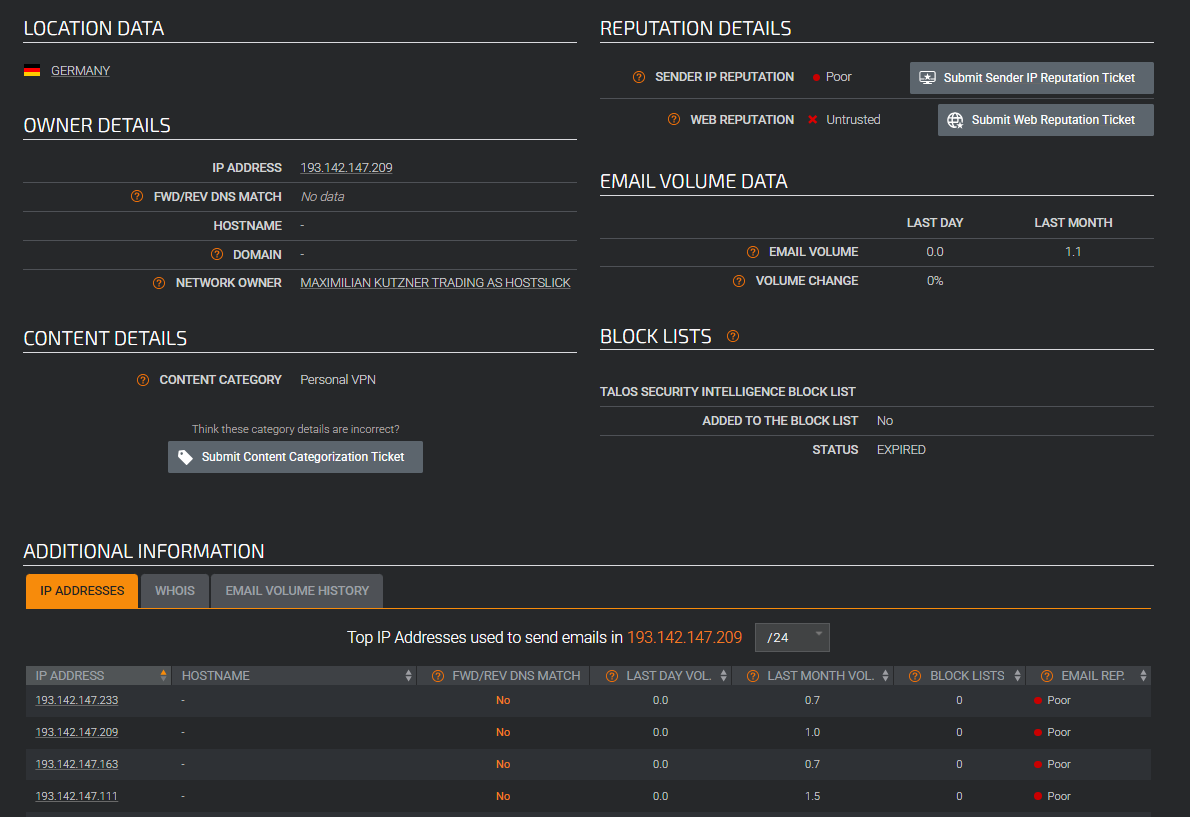The width and height of the screenshot is (1190, 817).
Task: Open 193.142.147.209 table row link
Action: pos(77,732)
